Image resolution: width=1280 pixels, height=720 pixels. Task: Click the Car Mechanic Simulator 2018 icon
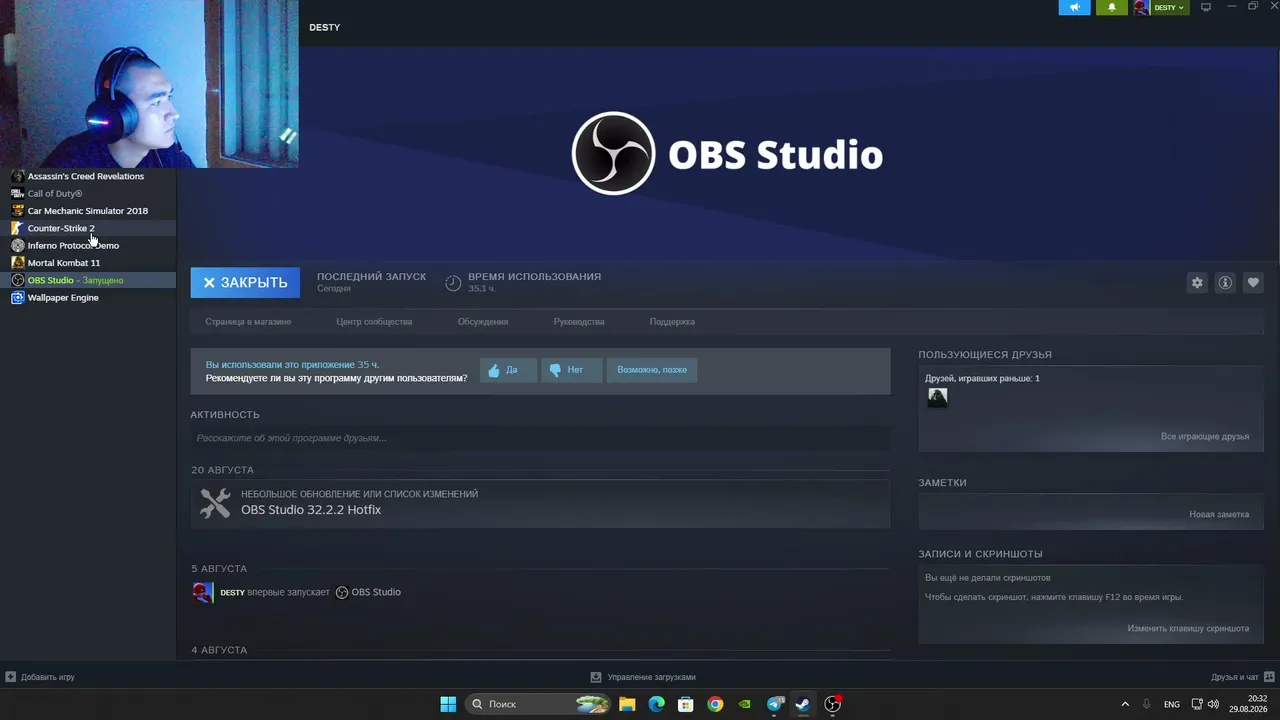pyautogui.click(x=18, y=211)
